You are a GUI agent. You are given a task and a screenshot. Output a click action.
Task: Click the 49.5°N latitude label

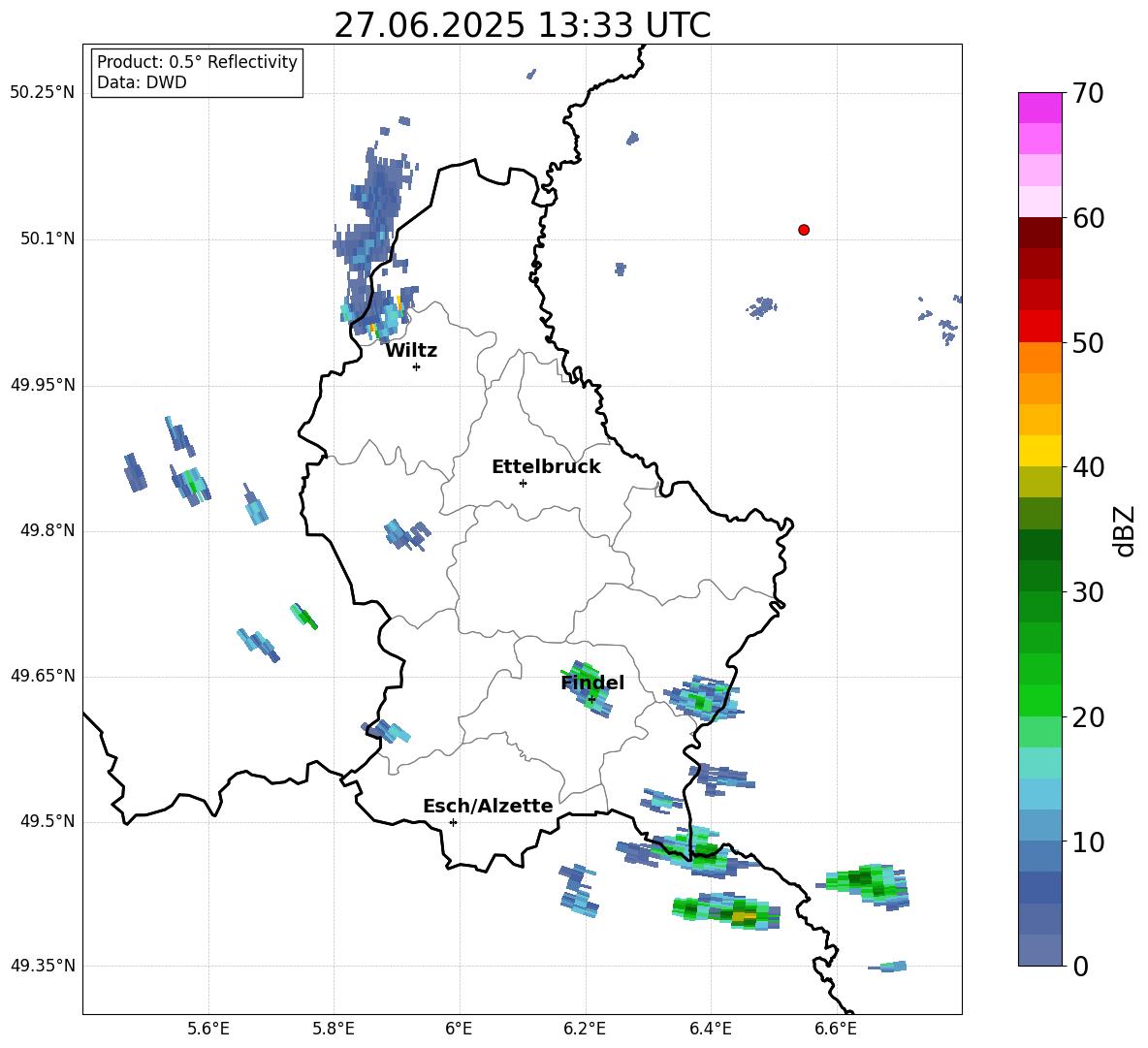(x=48, y=821)
